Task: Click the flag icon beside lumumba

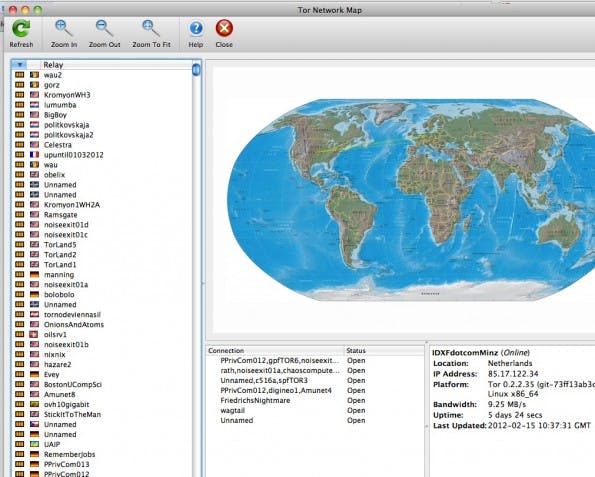Action: (35, 105)
